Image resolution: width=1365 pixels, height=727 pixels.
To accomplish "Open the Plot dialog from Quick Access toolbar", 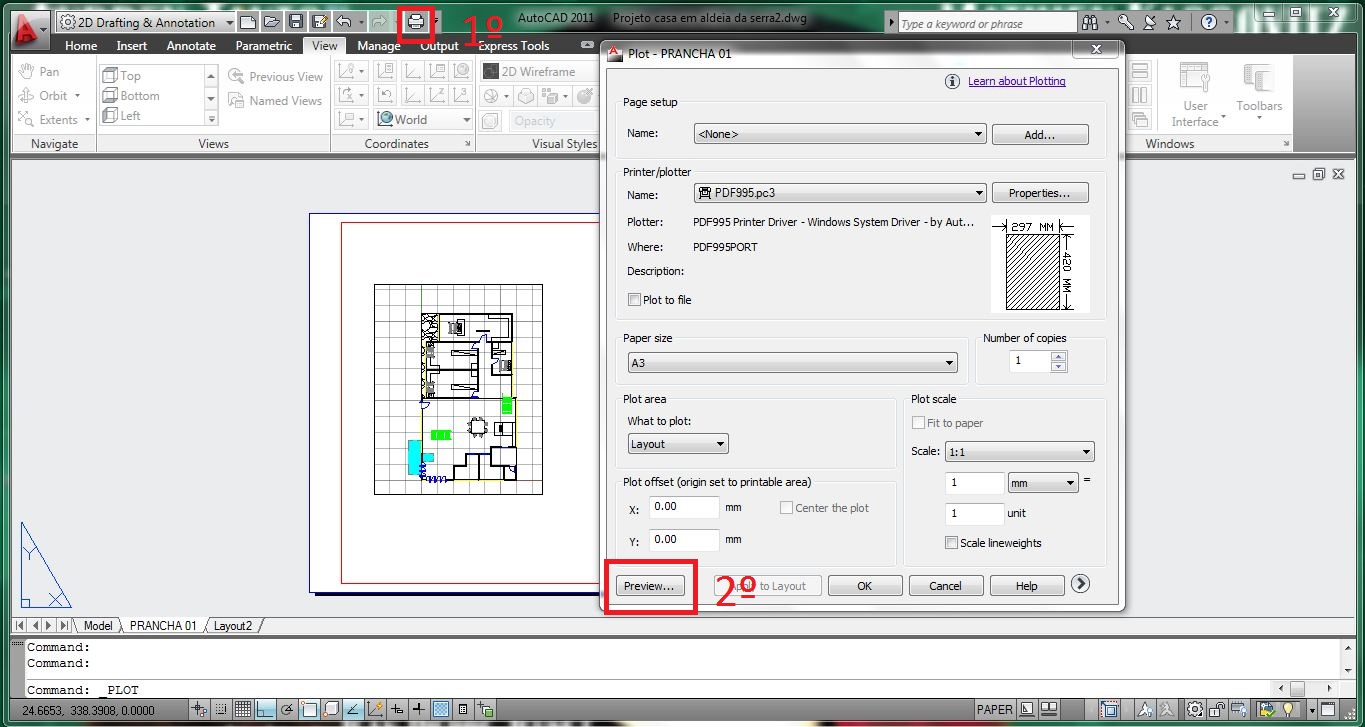I will 415,21.
